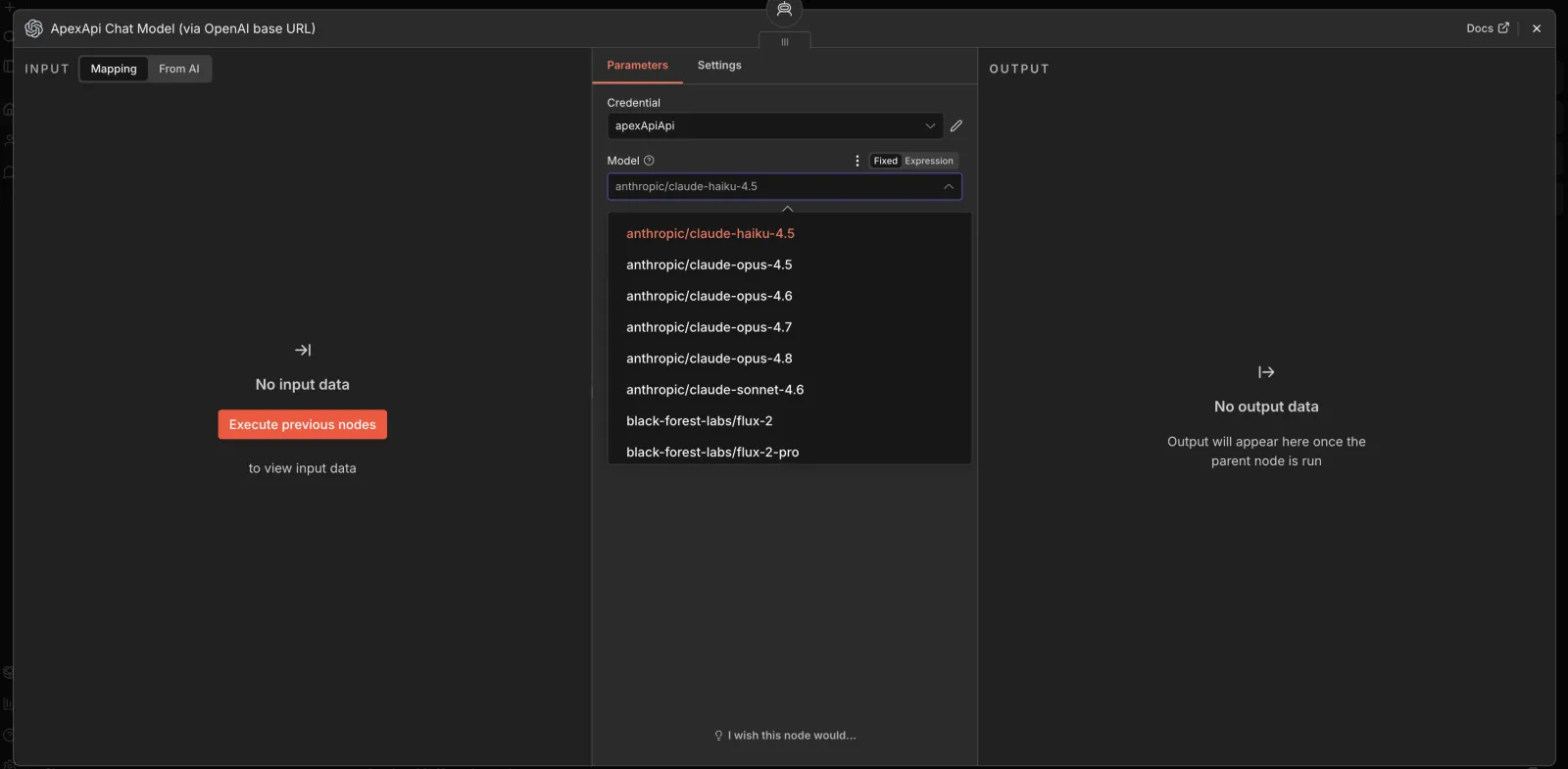Close the node panel with X
The image size is (1568, 769).
point(1537,28)
